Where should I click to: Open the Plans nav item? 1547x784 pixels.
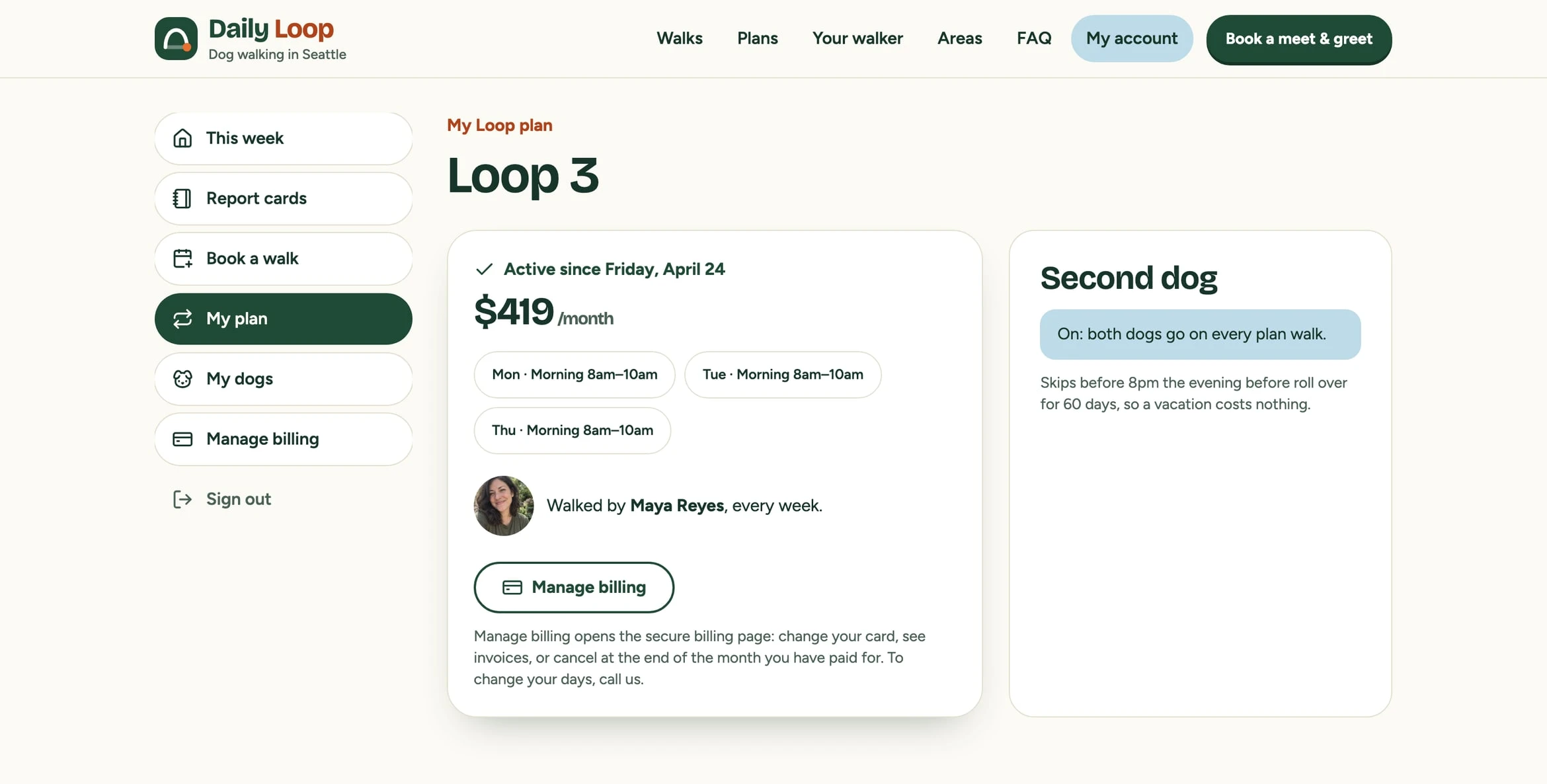click(758, 38)
